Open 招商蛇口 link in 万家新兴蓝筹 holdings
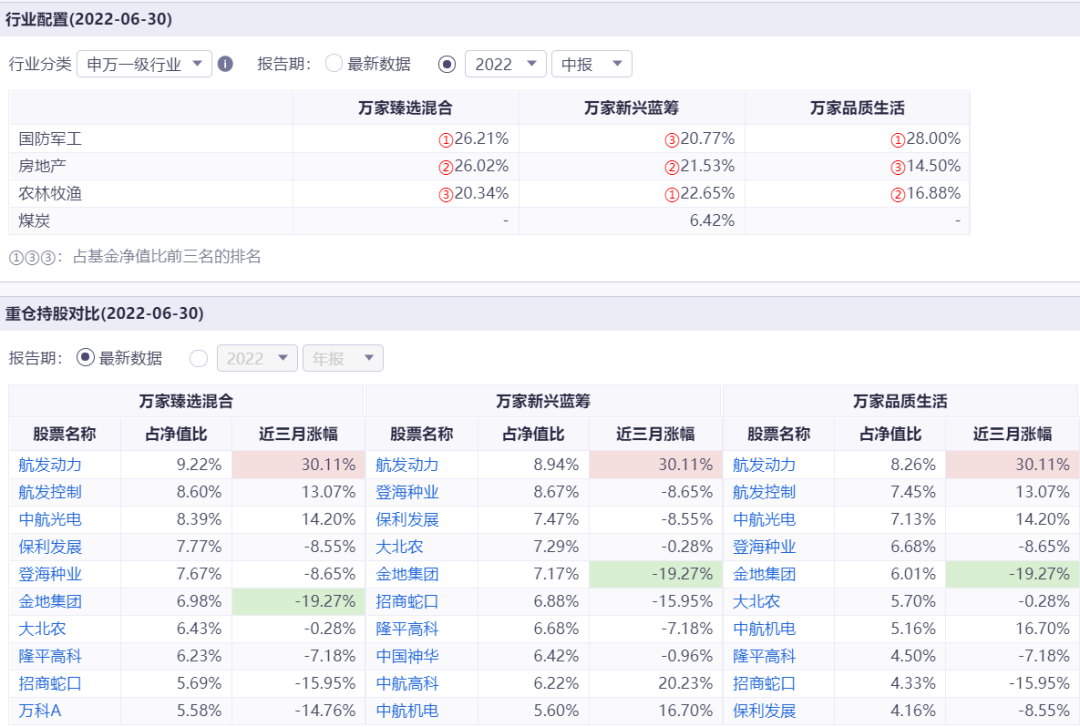This screenshot has width=1080, height=727. coord(407,602)
